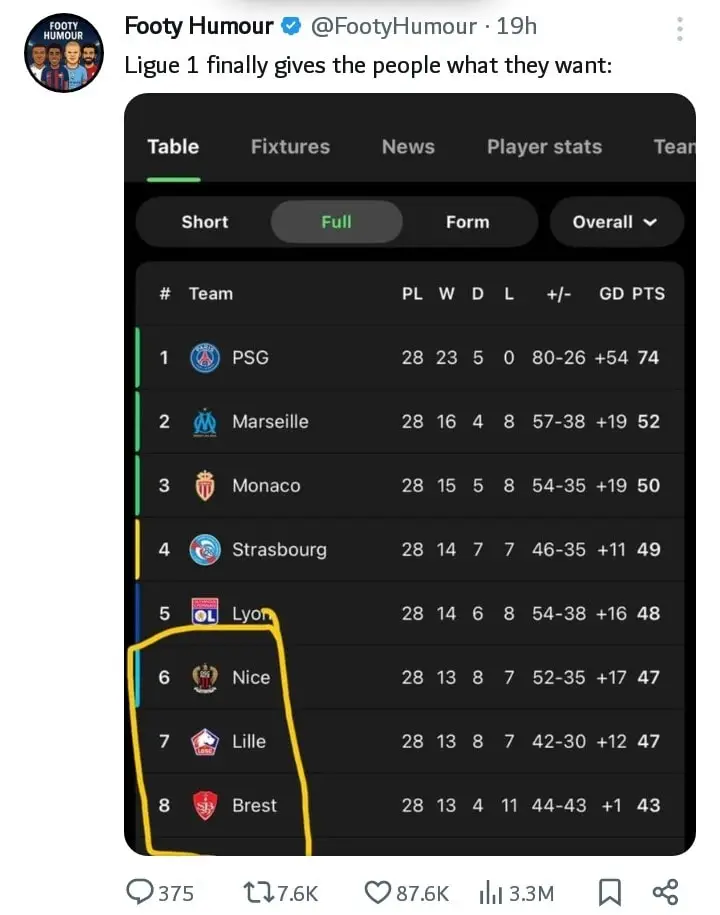The image size is (720, 915).
Task: Click the Table tab
Action: (173, 146)
